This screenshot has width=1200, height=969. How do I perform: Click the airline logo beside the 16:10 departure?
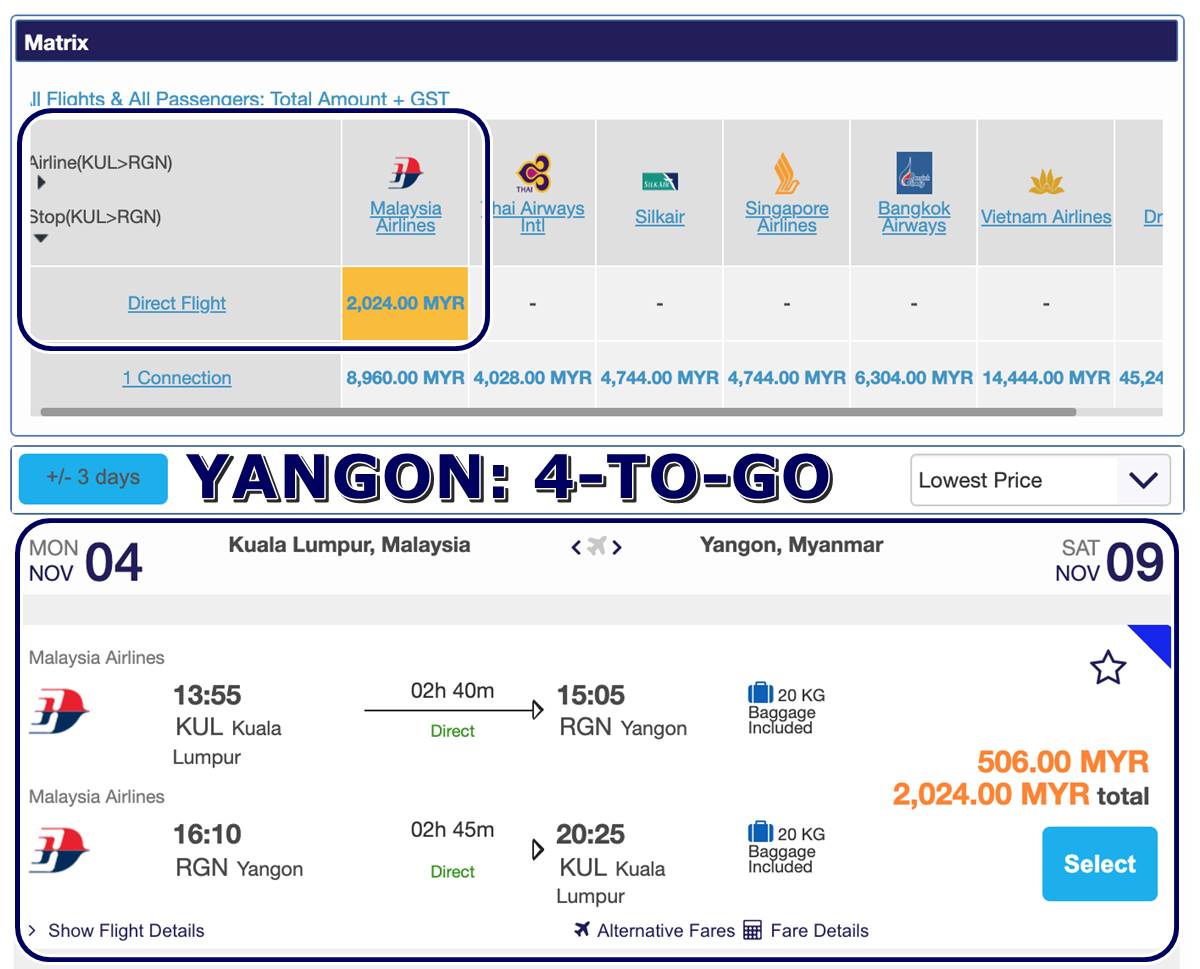(59, 850)
